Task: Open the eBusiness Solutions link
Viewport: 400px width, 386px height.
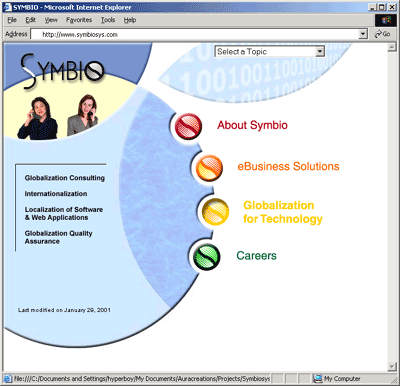Action: click(288, 166)
